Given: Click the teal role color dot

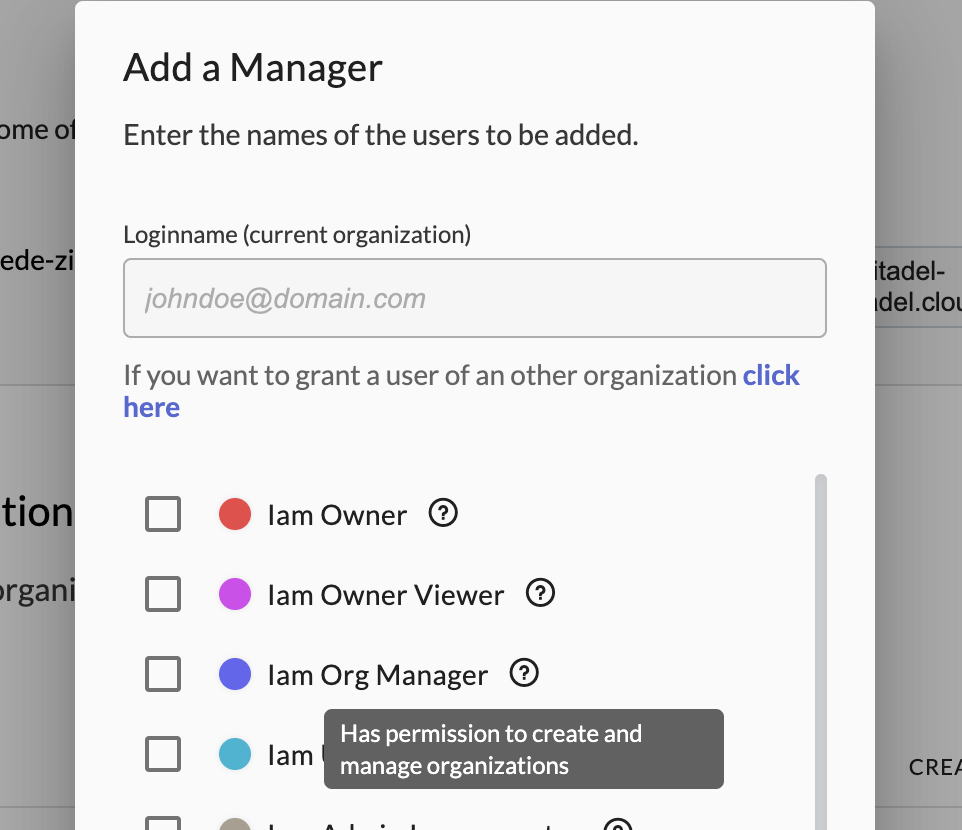Looking at the screenshot, I should coord(235,754).
